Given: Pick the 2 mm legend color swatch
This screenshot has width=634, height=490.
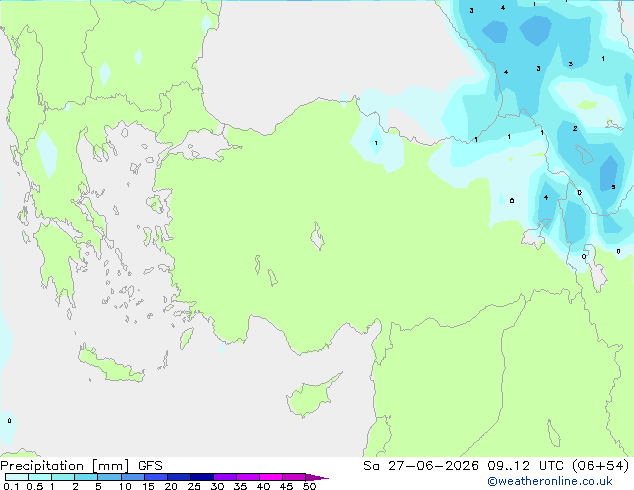Looking at the screenshot, I should 86,477.
